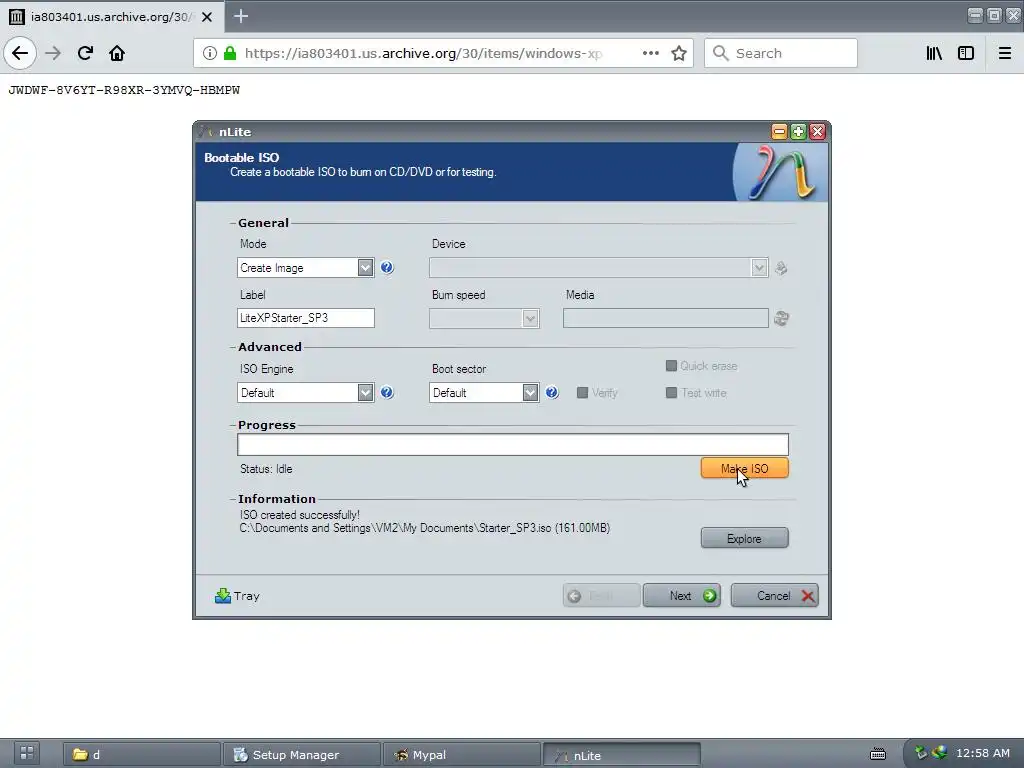Click the ISO Engine help icon

[x=387, y=392]
